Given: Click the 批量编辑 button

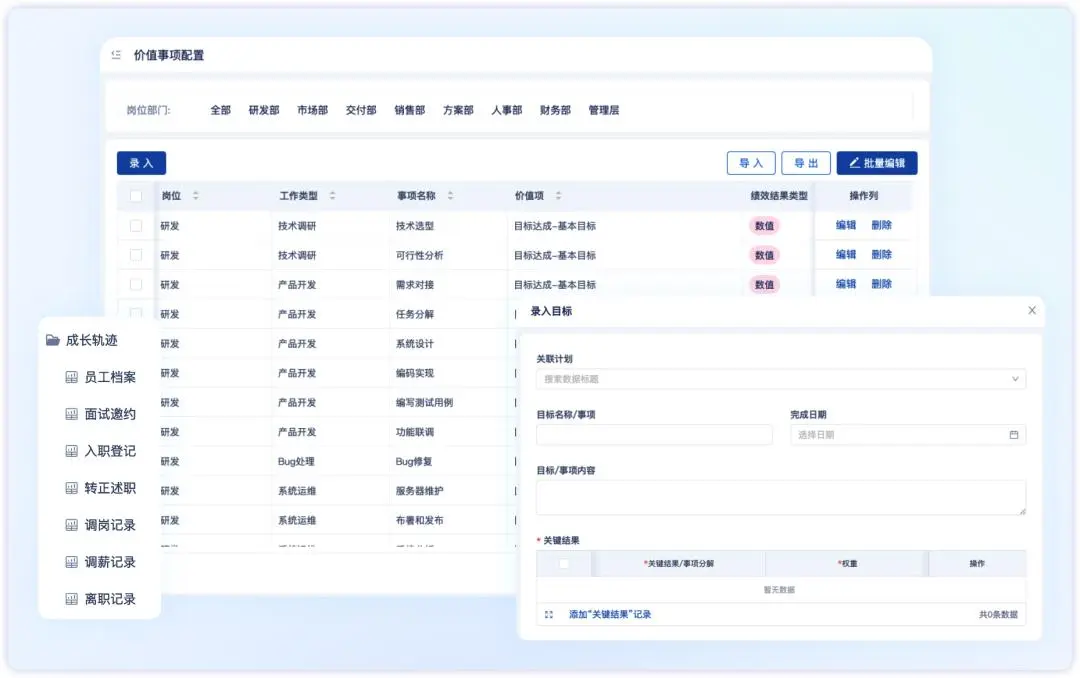Looking at the screenshot, I should point(877,163).
